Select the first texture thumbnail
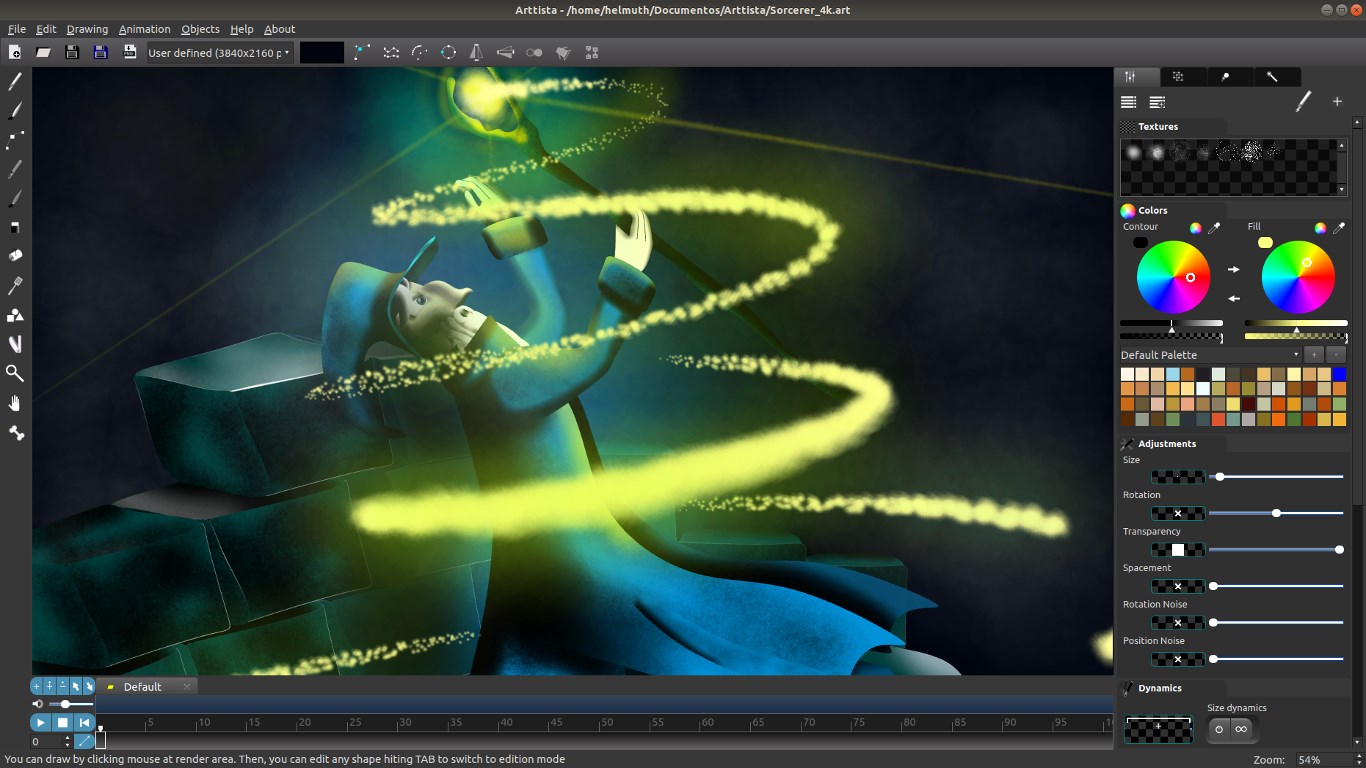 pyautogui.click(x=1133, y=153)
